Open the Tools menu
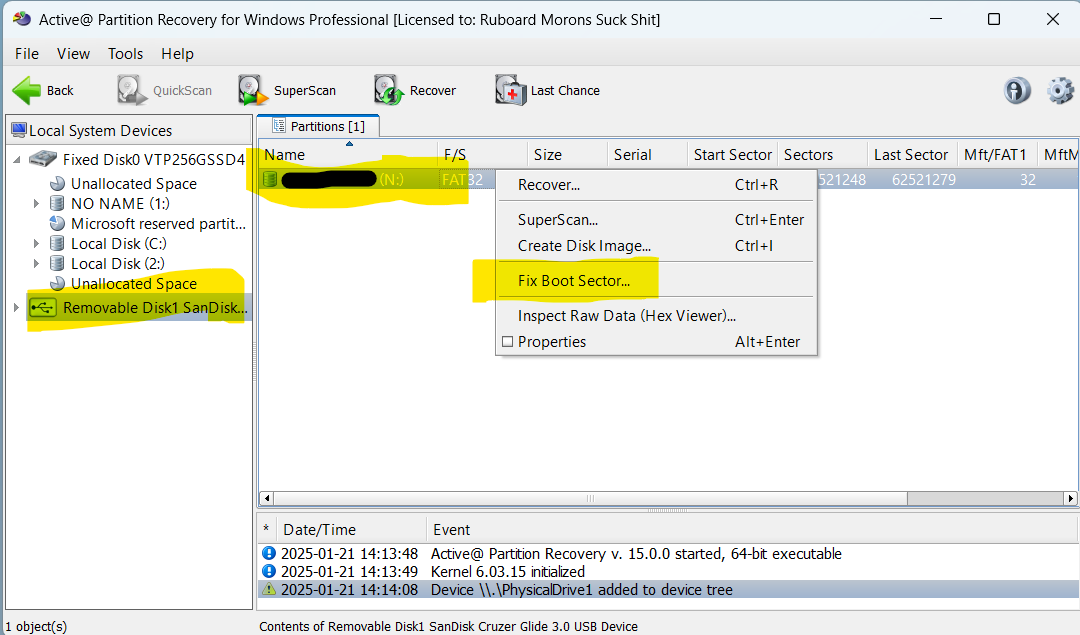Image resolution: width=1080 pixels, height=635 pixels. (x=125, y=54)
